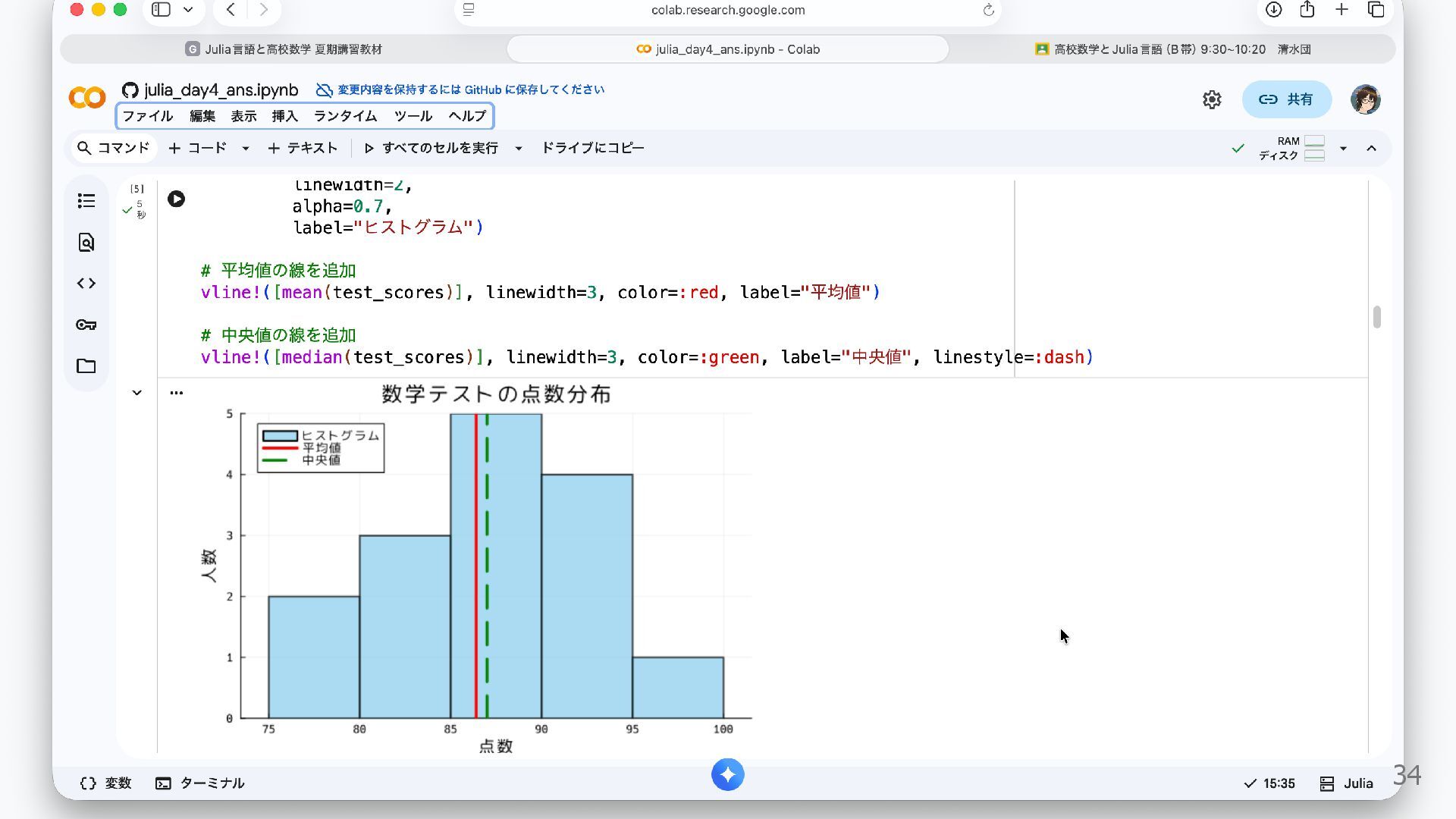Open cell output options ellipsis menu
The height and width of the screenshot is (819, 1456).
click(176, 393)
